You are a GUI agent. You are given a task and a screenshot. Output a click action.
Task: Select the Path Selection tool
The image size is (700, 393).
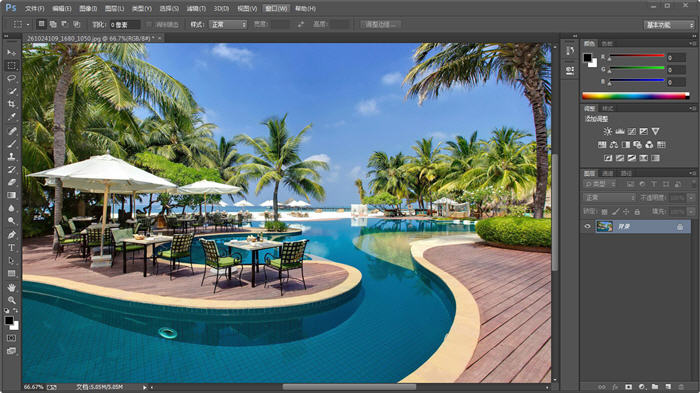pos(12,260)
